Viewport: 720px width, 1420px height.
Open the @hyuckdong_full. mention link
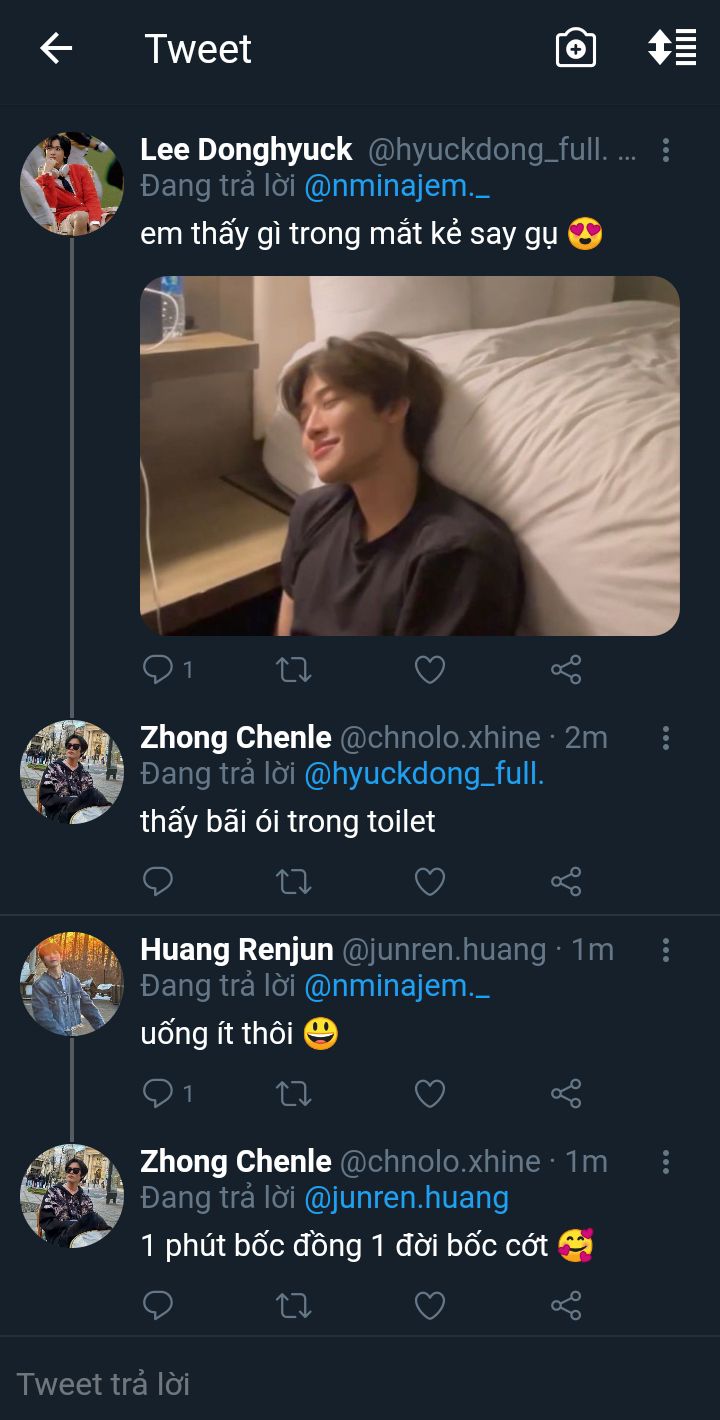[424, 774]
